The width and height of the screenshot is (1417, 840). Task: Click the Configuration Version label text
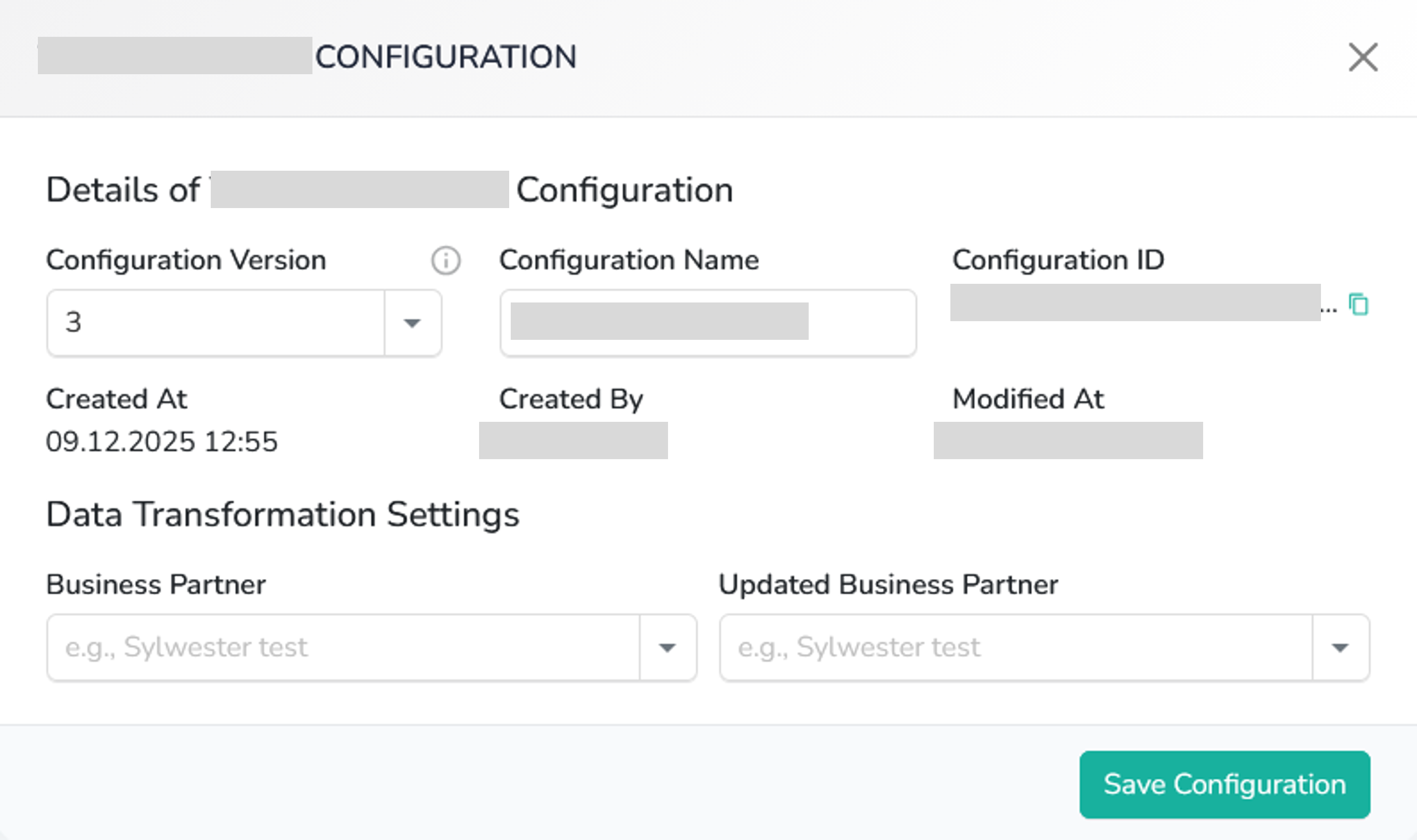(186, 260)
